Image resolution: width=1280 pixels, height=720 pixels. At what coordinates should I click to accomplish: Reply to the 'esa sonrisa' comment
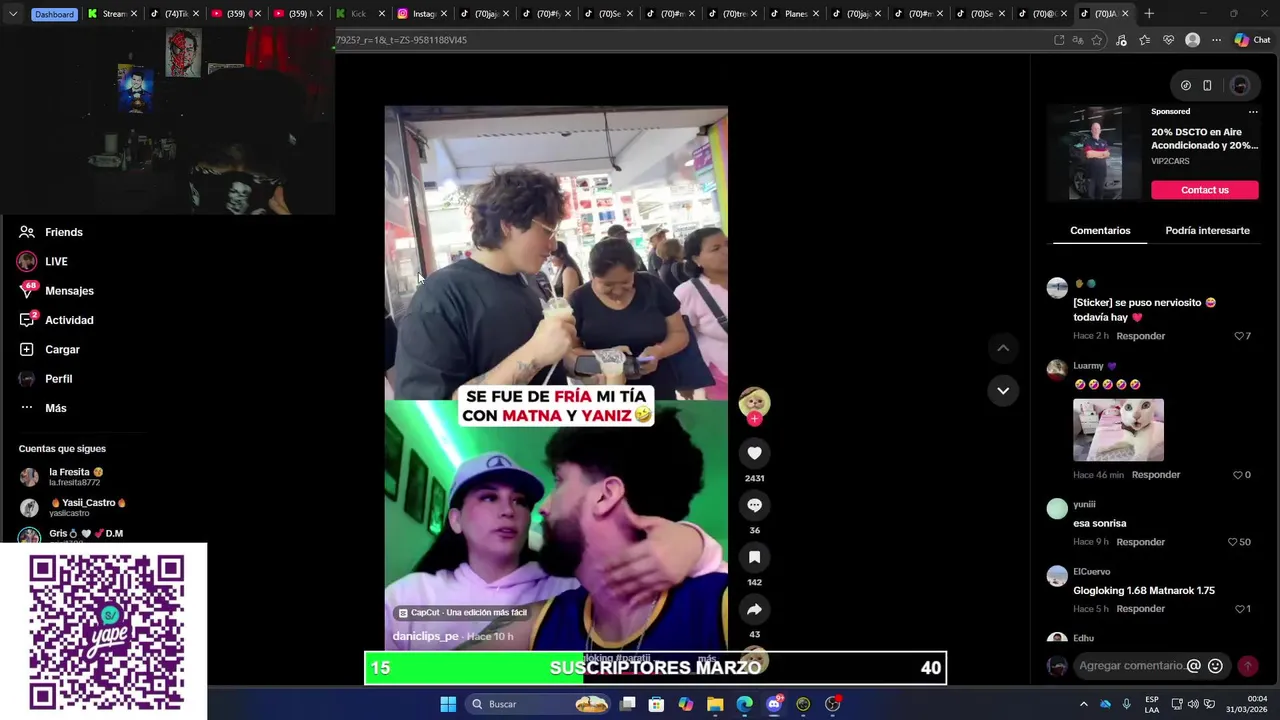(x=1141, y=542)
